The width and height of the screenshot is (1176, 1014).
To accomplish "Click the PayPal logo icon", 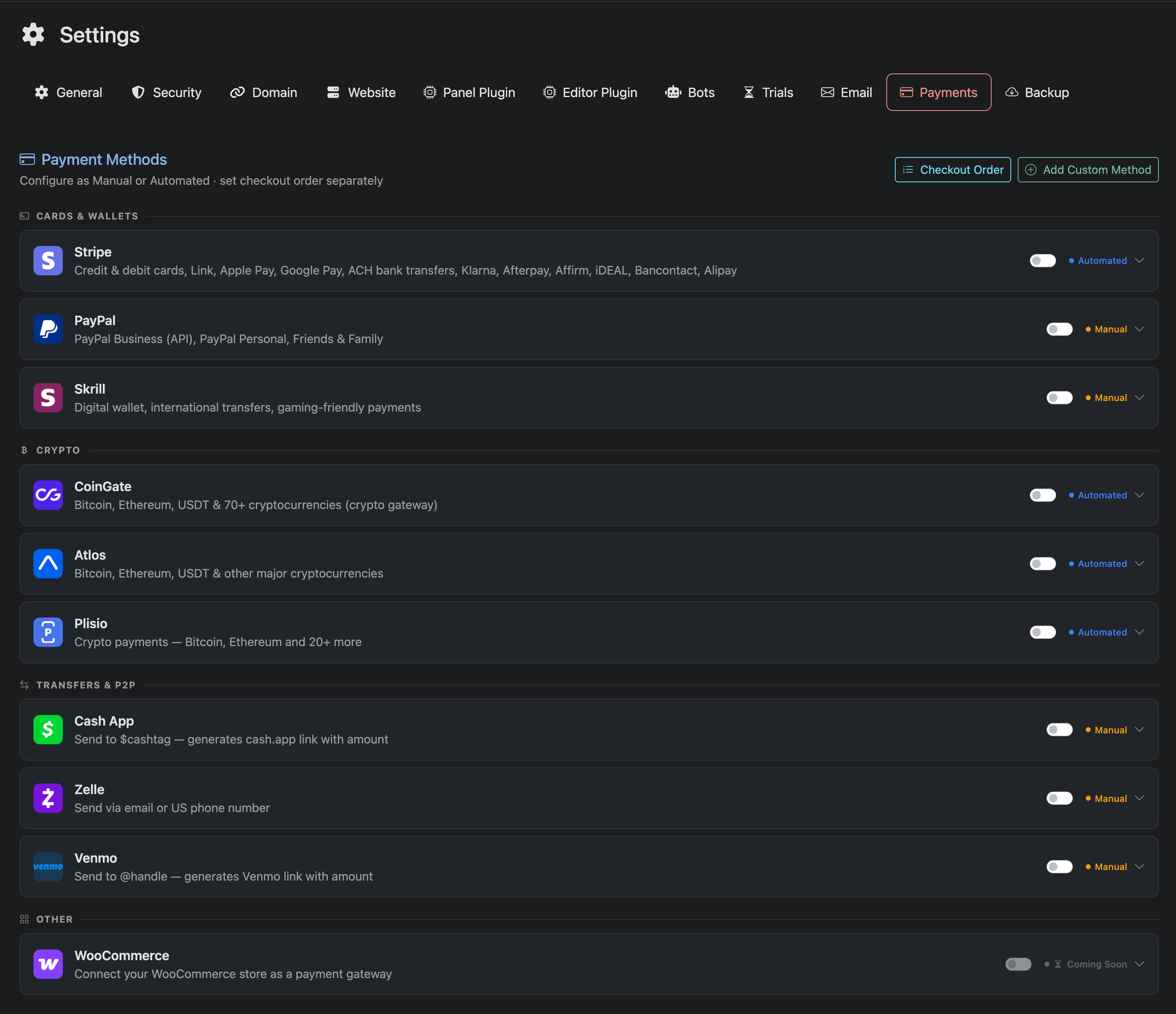I will (x=48, y=329).
